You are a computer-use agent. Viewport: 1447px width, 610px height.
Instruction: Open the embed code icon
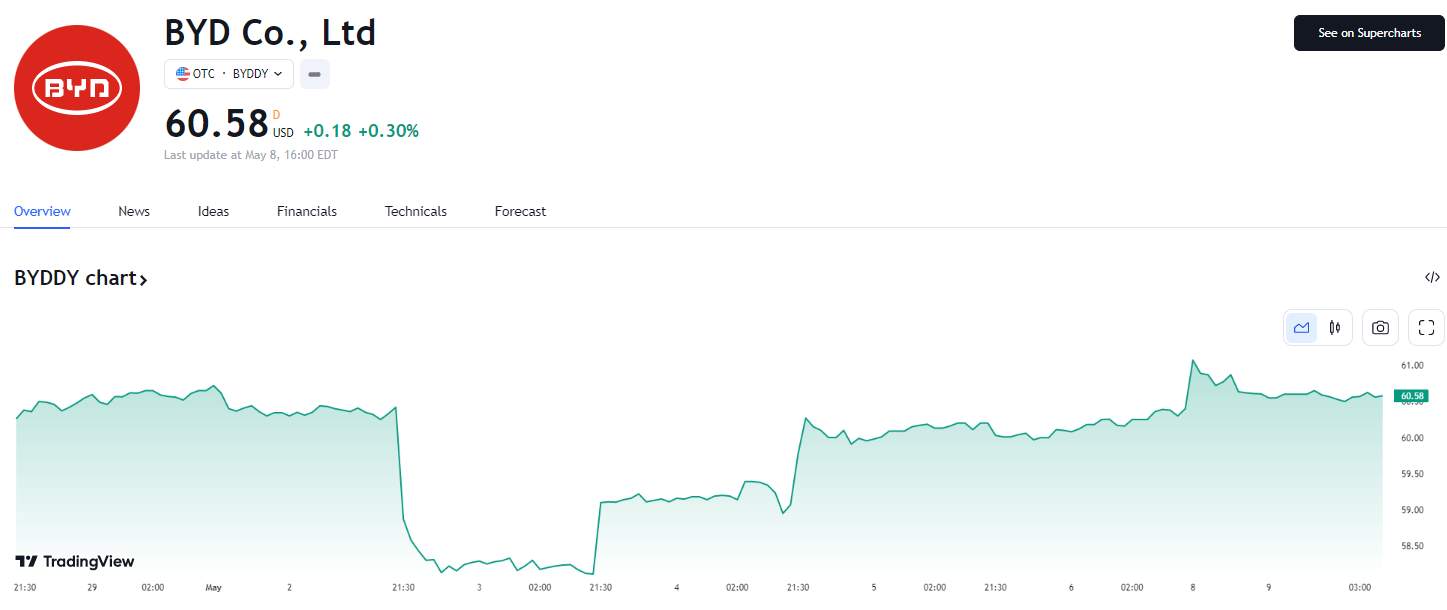(1432, 277)
